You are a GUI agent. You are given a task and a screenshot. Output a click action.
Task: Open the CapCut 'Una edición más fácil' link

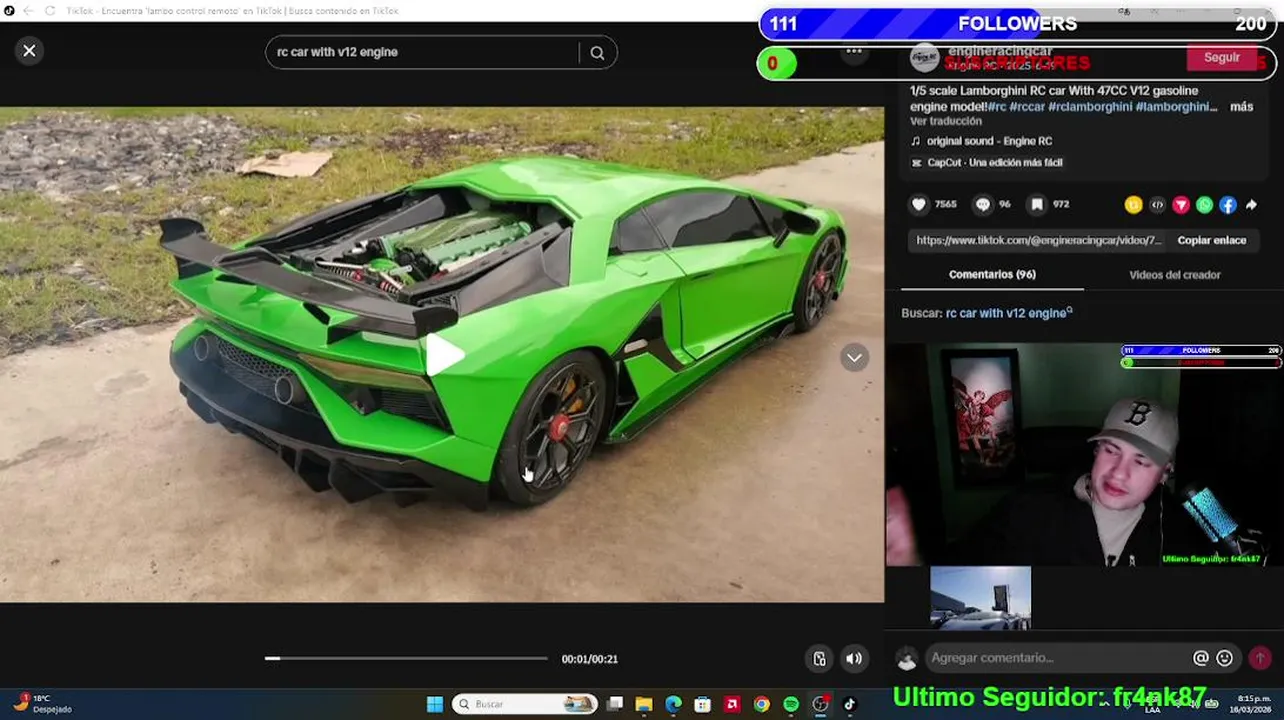[x=987, y=162]
